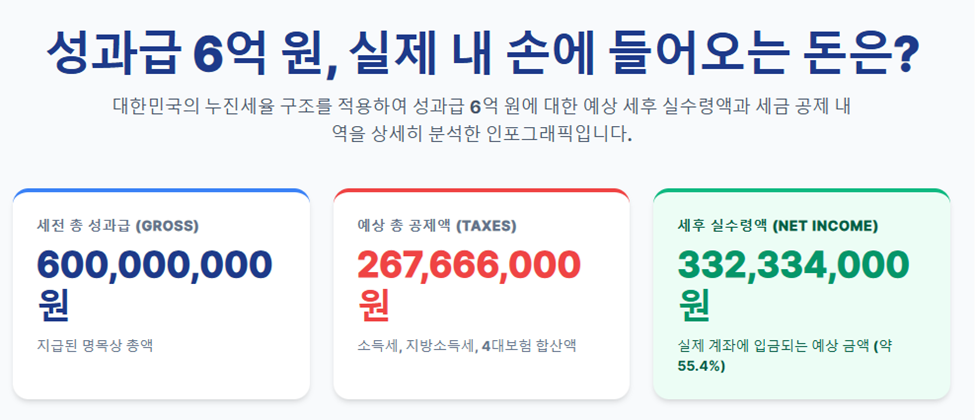Select the green net income card
The width and height of the screenshot is (975, 420).
click(x=802, y=294)
